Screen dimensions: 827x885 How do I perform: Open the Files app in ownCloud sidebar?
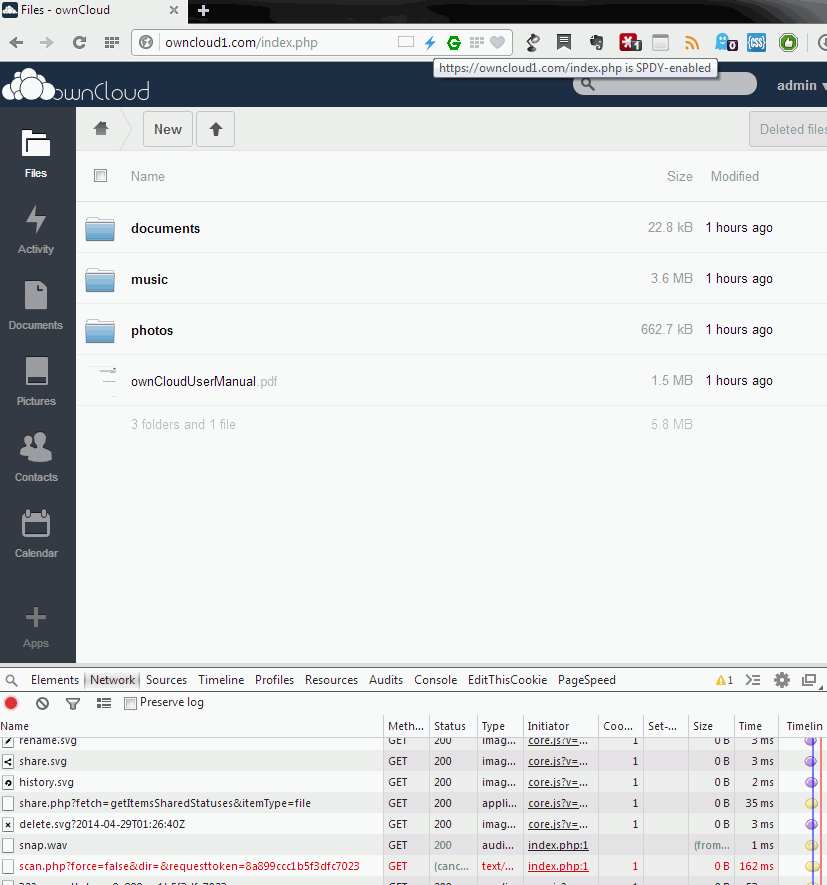36,154
